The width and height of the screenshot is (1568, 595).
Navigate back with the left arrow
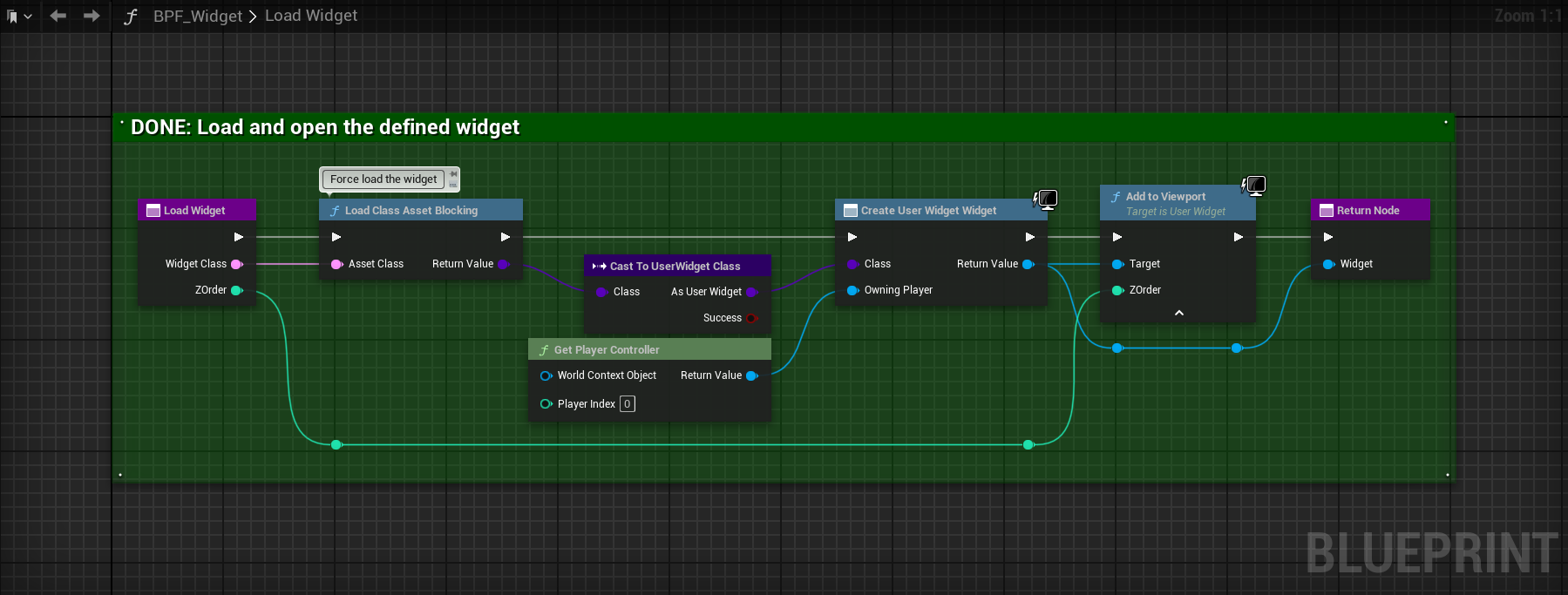[58, 16]
